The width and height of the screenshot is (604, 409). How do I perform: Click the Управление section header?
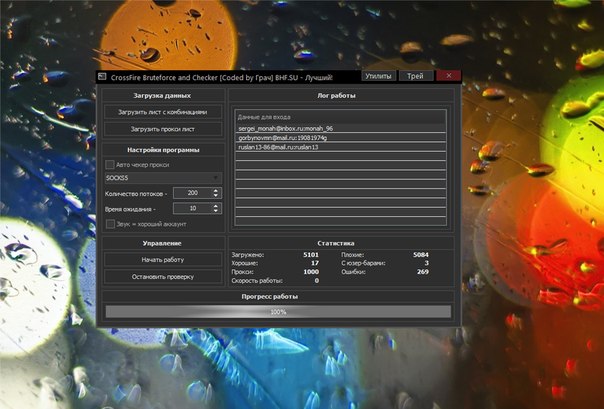[162, 243]
